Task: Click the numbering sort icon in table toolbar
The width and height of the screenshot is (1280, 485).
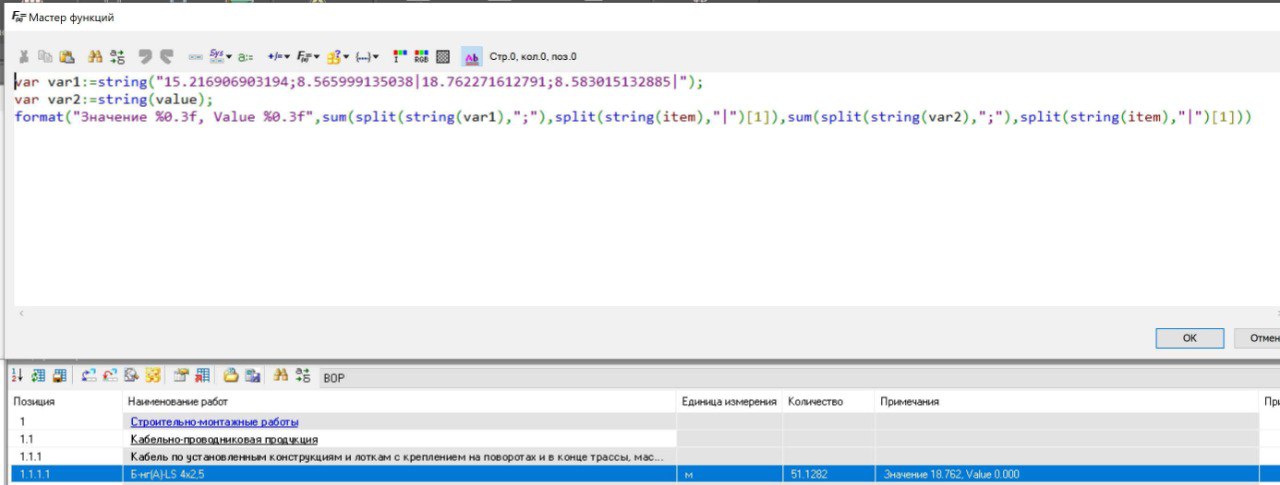Action: (17, 376)
